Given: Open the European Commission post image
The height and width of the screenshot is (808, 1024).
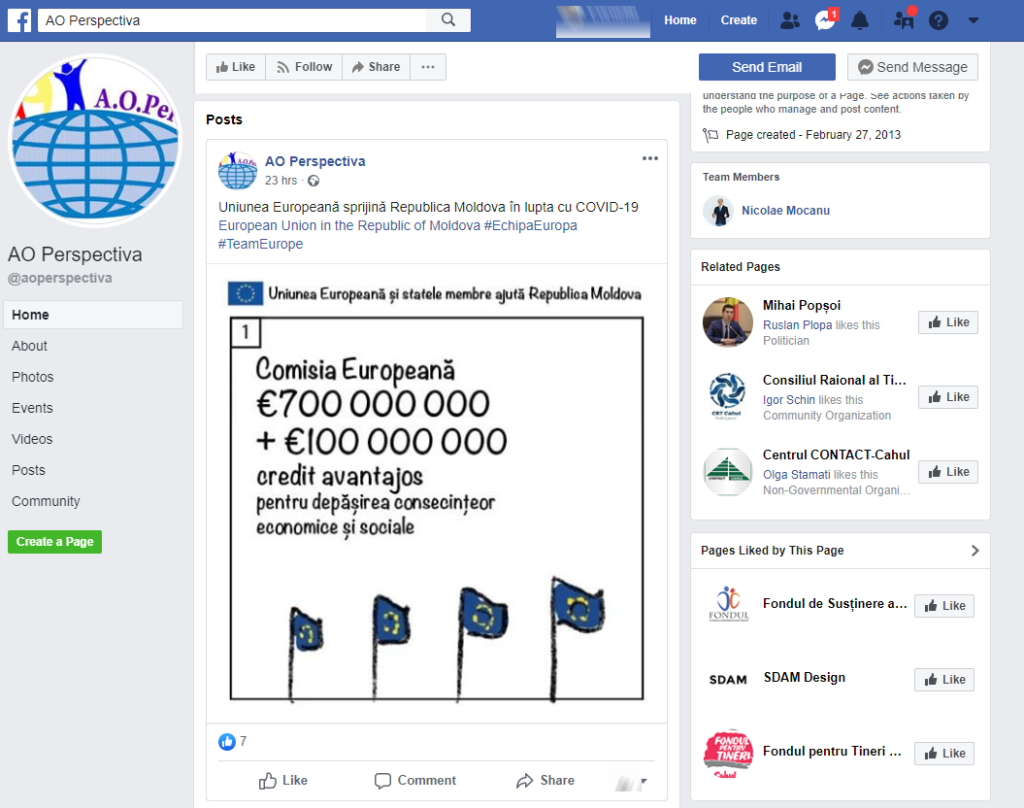Looking at the screenshot, I should point(436,492).
